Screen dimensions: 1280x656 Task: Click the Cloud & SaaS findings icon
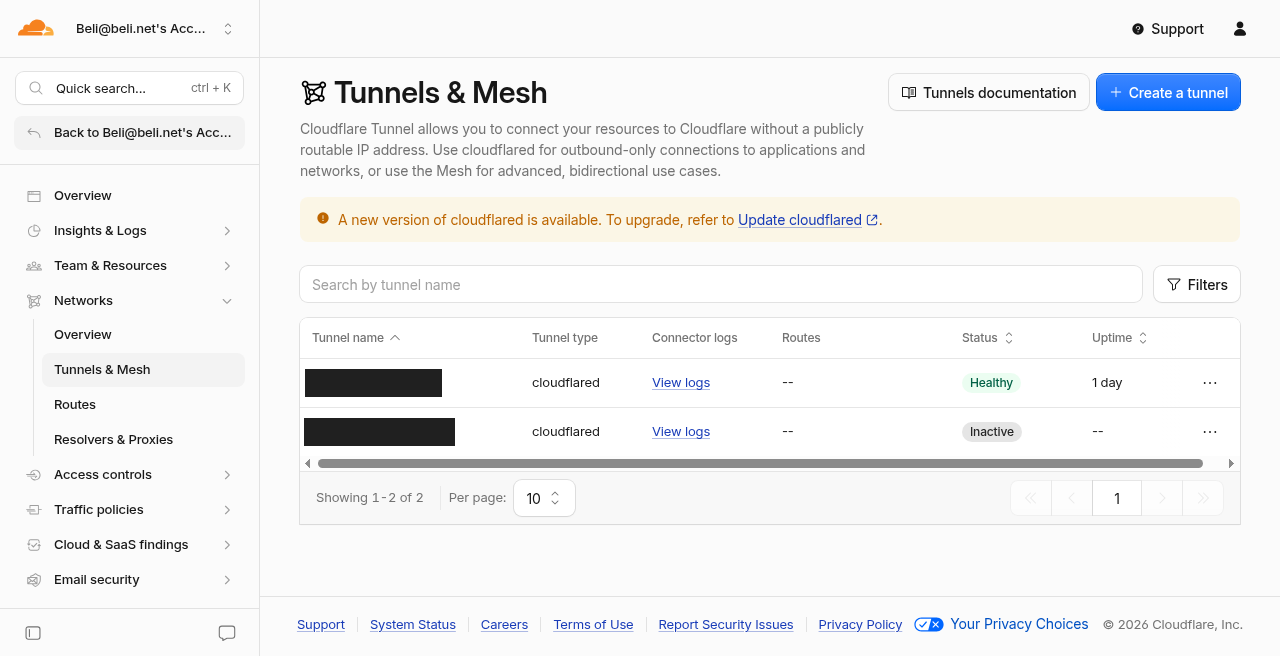coord(34,545)
